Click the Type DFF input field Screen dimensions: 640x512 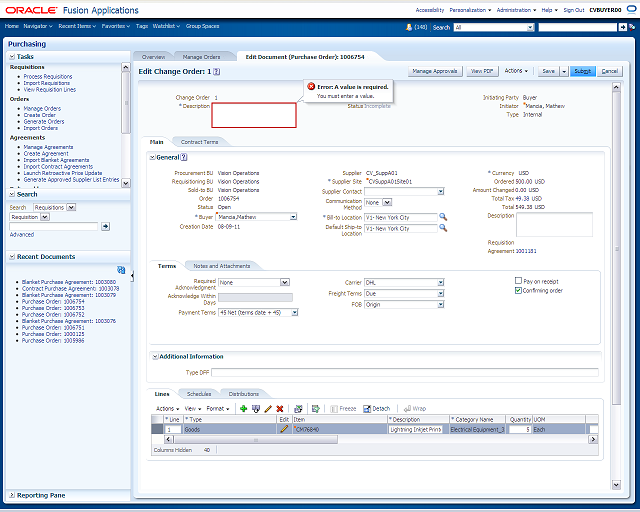pyautogui.click(x=404, y=372)
